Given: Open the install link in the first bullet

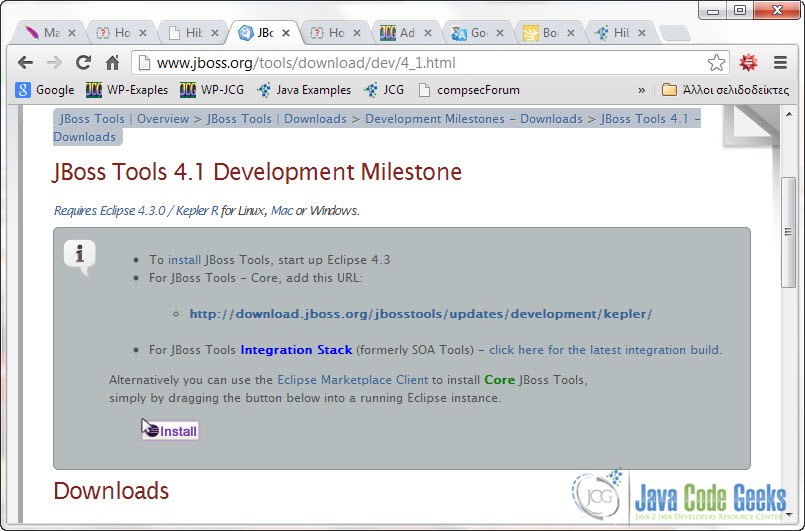Looking at the screenshot, I should click(x=184, y=260).
